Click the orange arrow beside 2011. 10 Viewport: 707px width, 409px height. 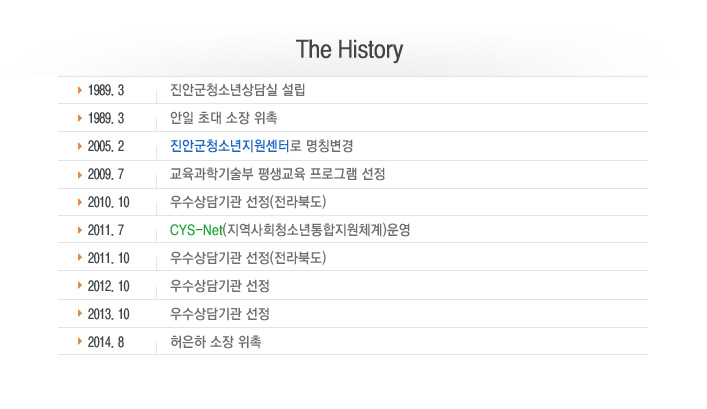[x=80, y=257]
